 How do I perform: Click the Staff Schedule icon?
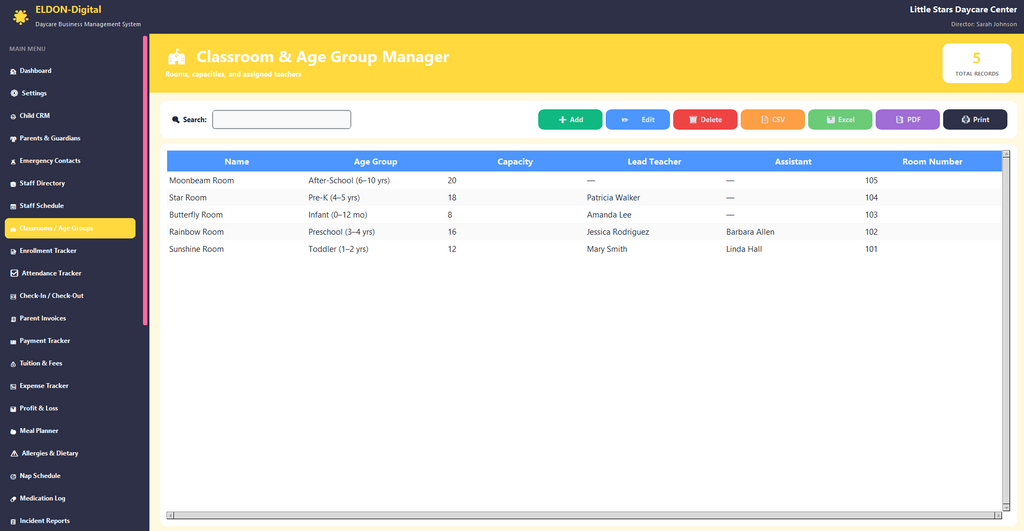(13, 206)
